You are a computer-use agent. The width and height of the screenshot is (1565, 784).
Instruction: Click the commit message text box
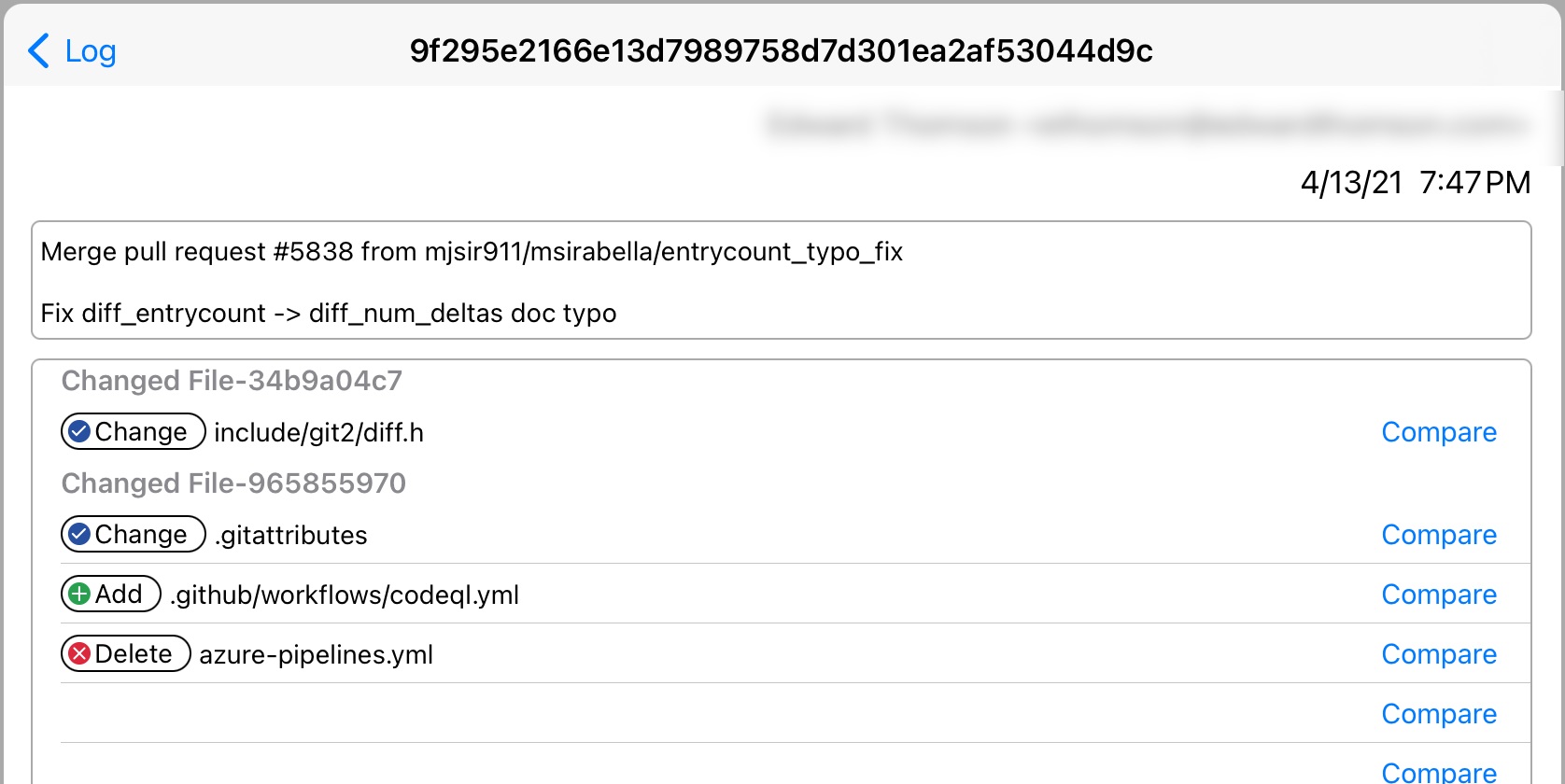point(781,281)
